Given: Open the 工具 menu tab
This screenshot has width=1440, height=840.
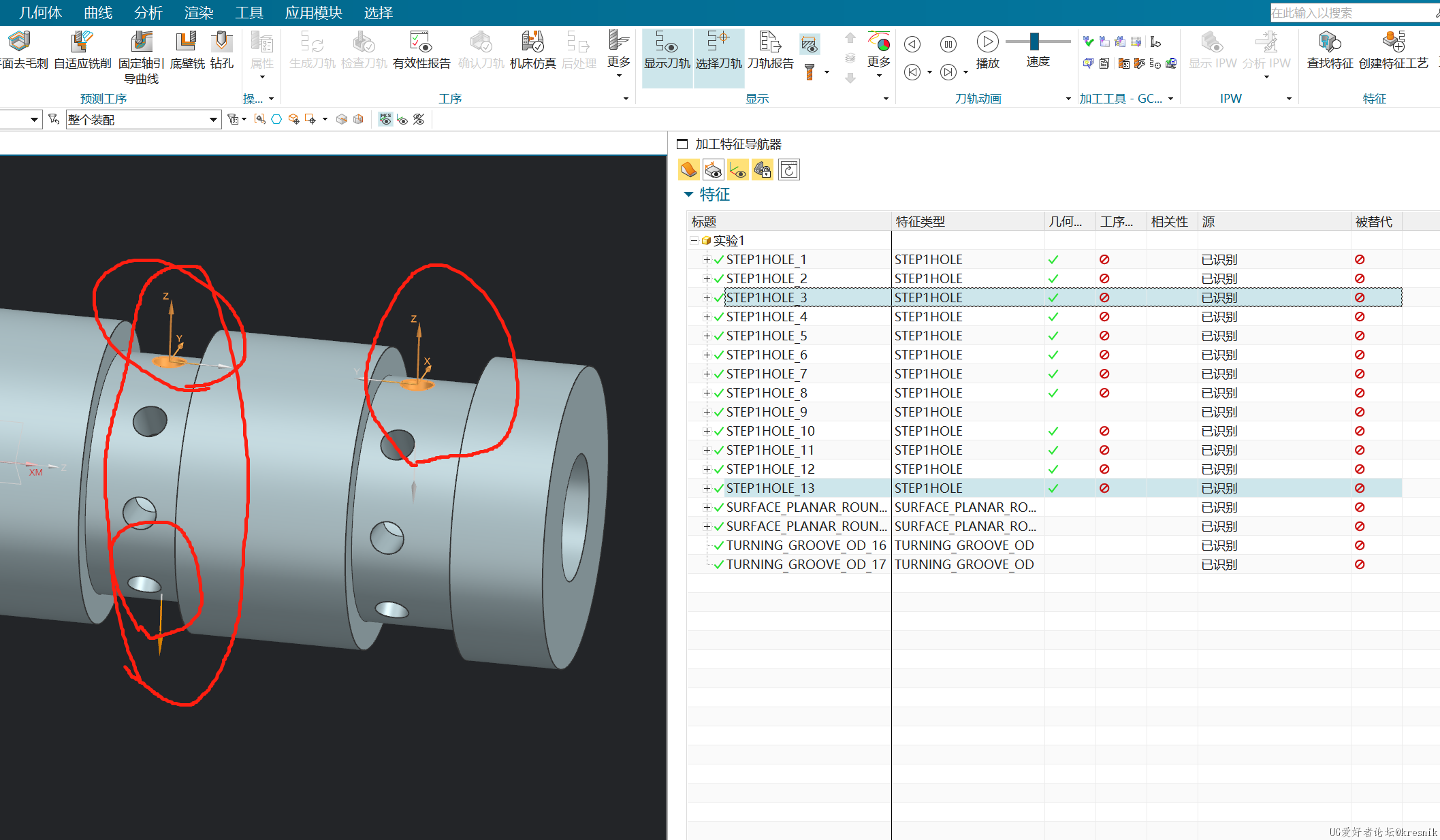Looking at the screenshot, I should tap(249, 13).
